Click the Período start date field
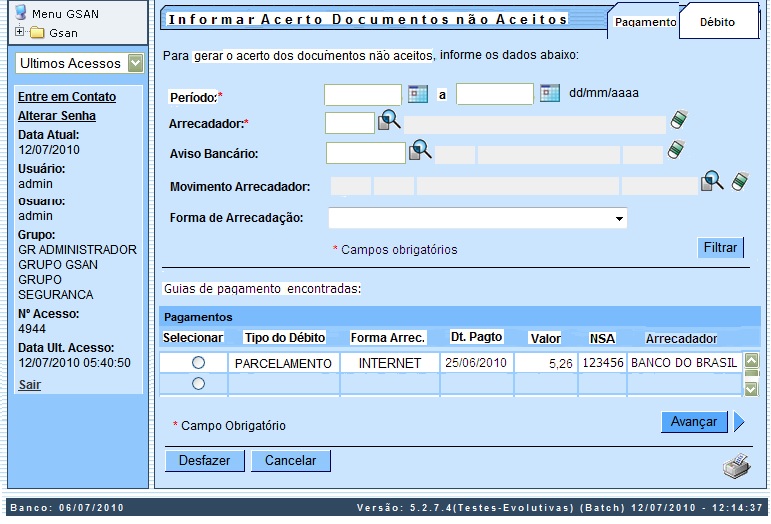This screenshot has height=524, width=771. (362, 94)
